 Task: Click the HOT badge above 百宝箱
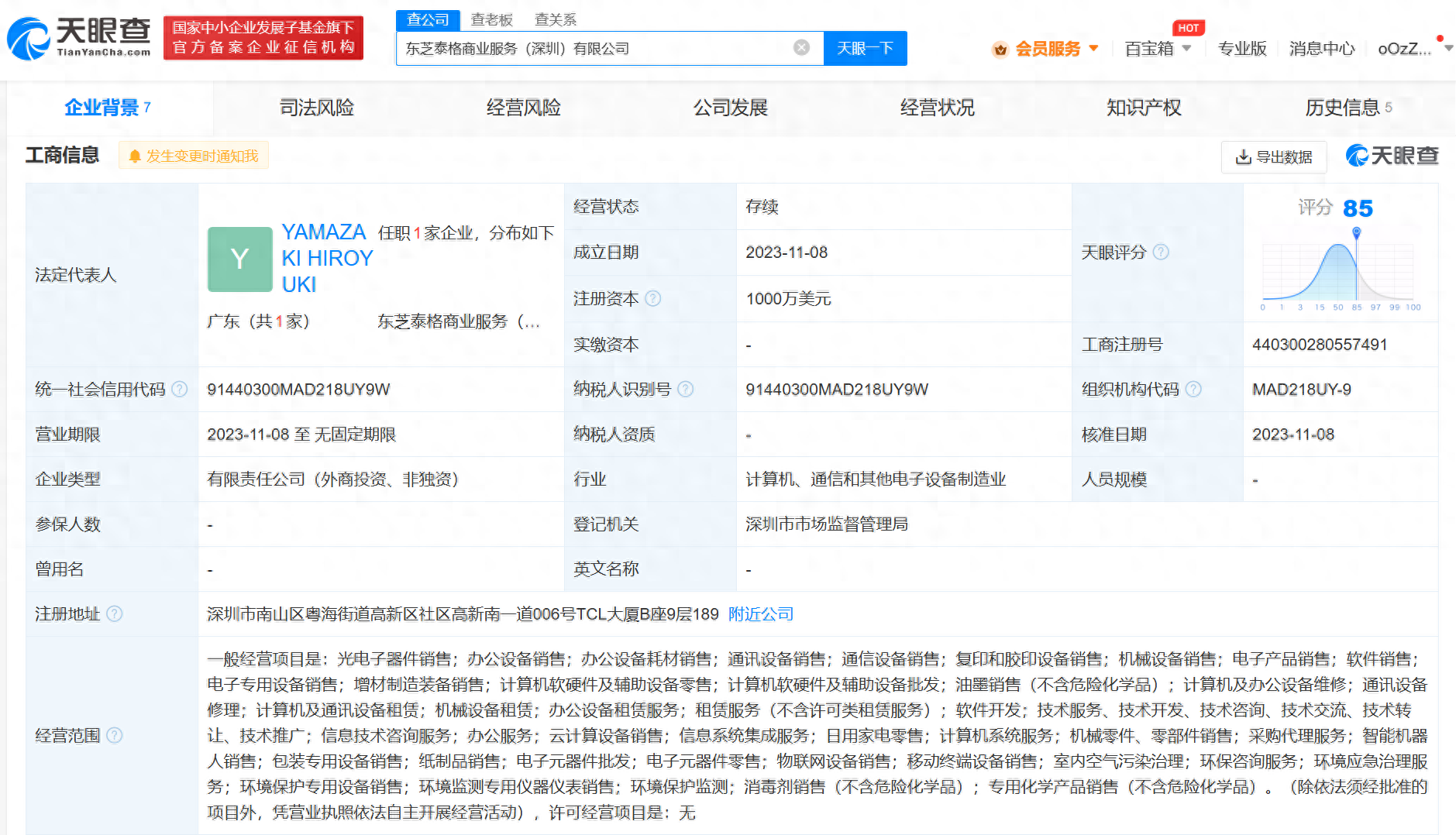tap(1188, 28)
